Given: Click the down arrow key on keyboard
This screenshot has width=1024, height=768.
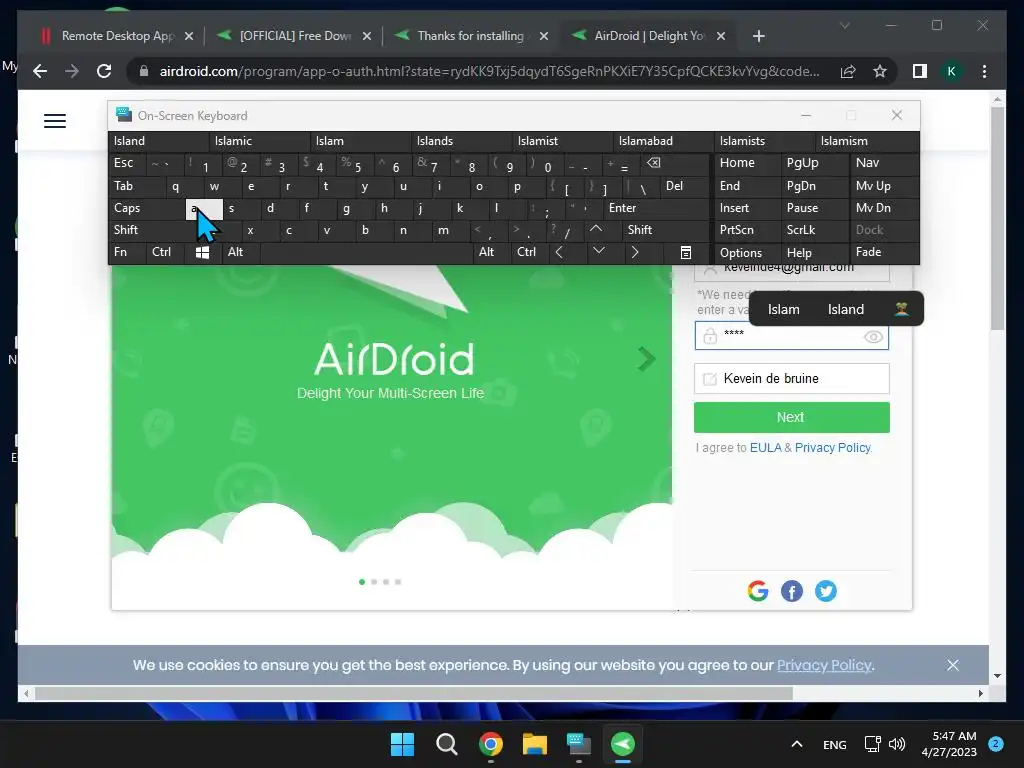Looking at the screenshot, I should (598, 251).
